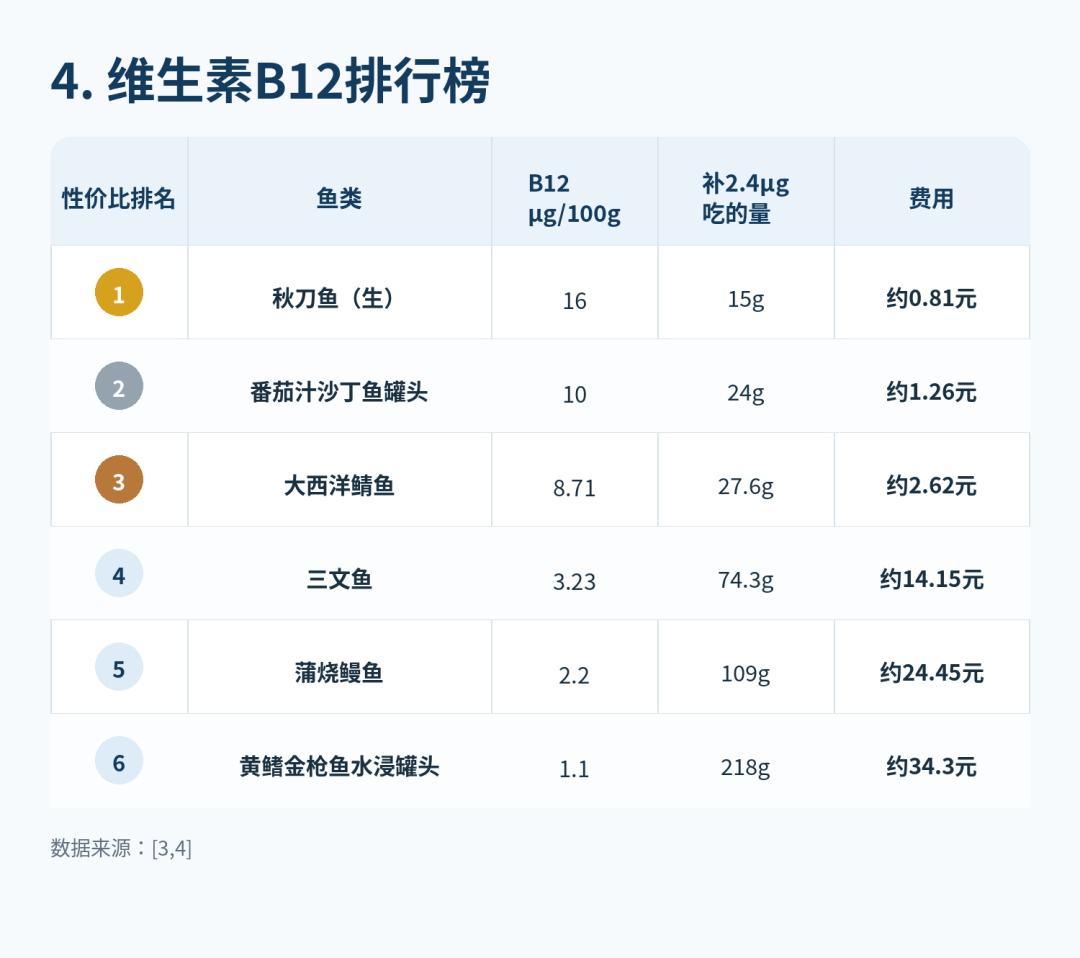This screenshot has height=958, width=1080.
Task: Click the bronze rank 3 badge
Action: coord(119,479)
